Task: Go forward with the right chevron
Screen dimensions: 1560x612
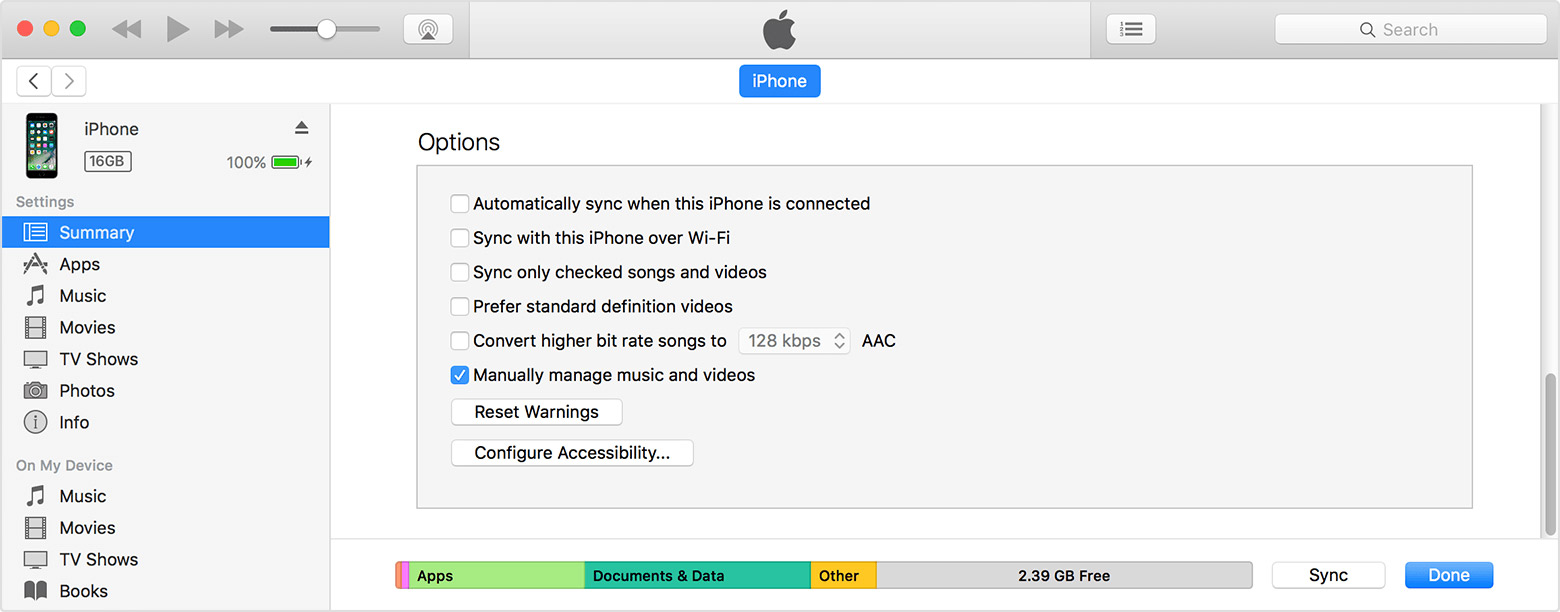Action: 69,81
